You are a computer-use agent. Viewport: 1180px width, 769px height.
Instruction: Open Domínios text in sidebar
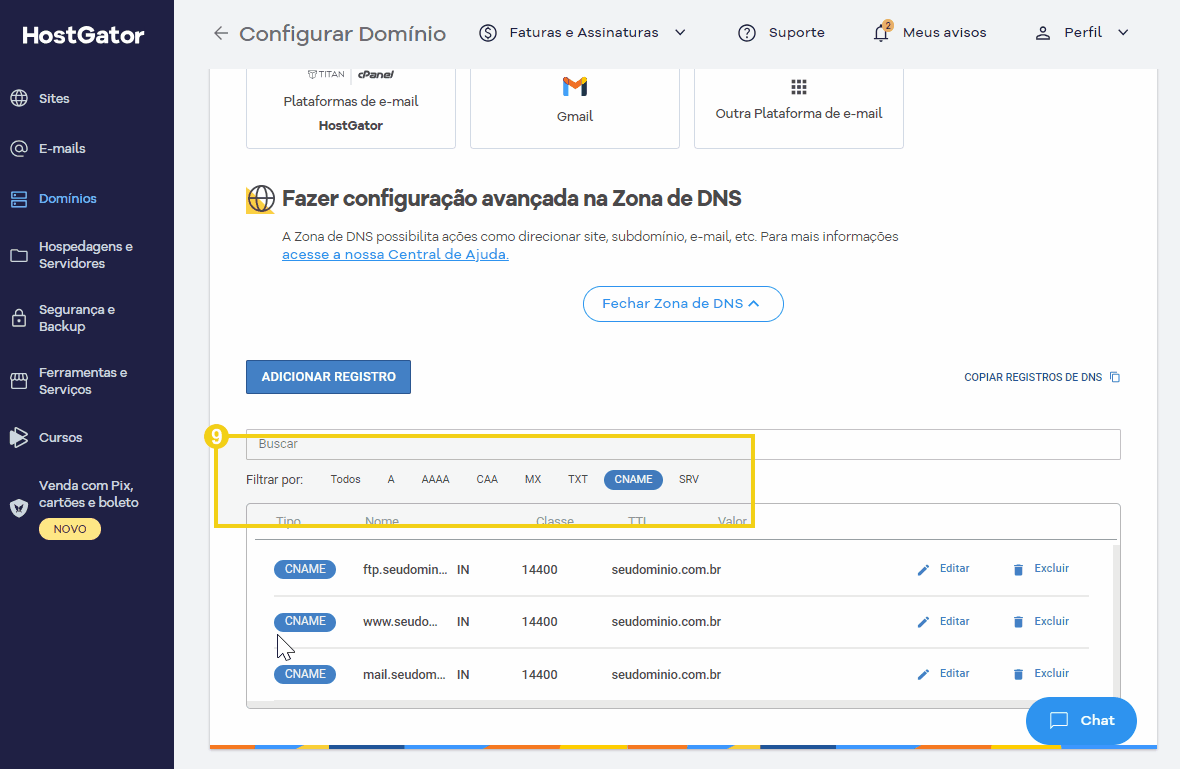click(68, 199)
